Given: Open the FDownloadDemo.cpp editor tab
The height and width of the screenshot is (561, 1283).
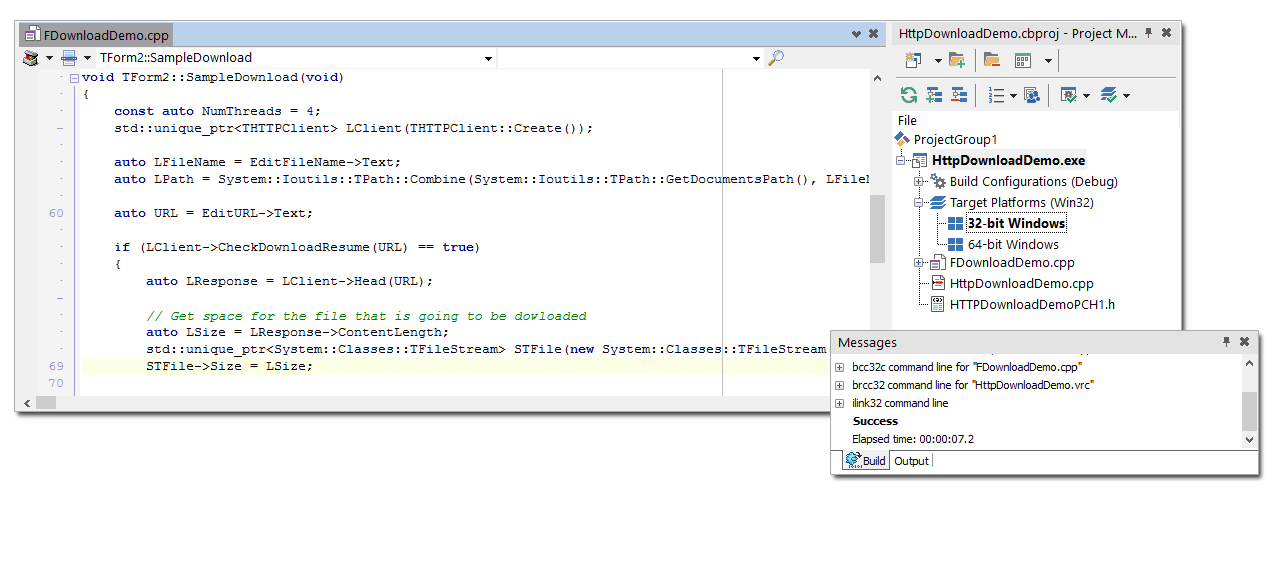Looking at the screenshot, I should 97,35.
